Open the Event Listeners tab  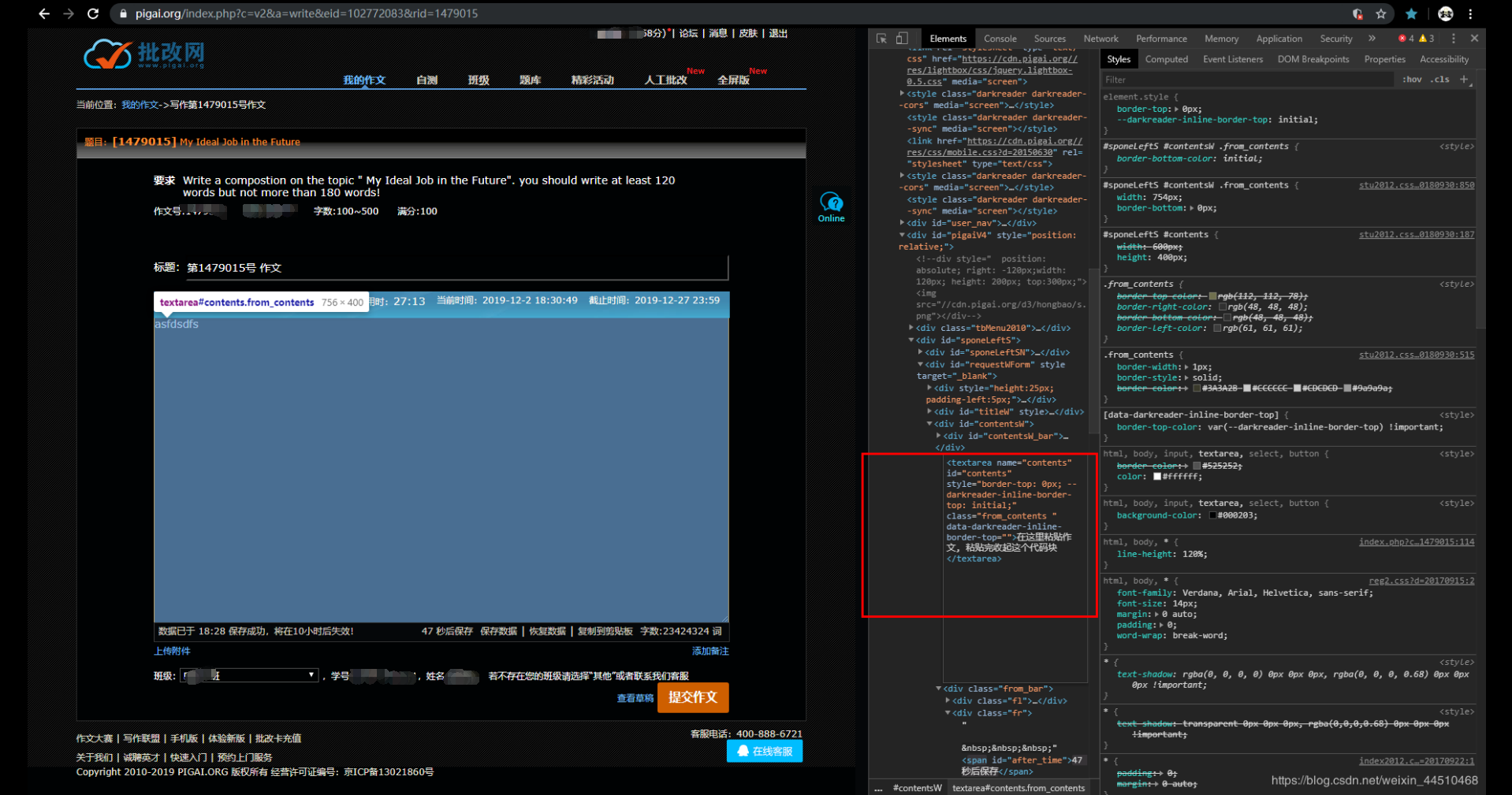click(x=1232, y=59)
